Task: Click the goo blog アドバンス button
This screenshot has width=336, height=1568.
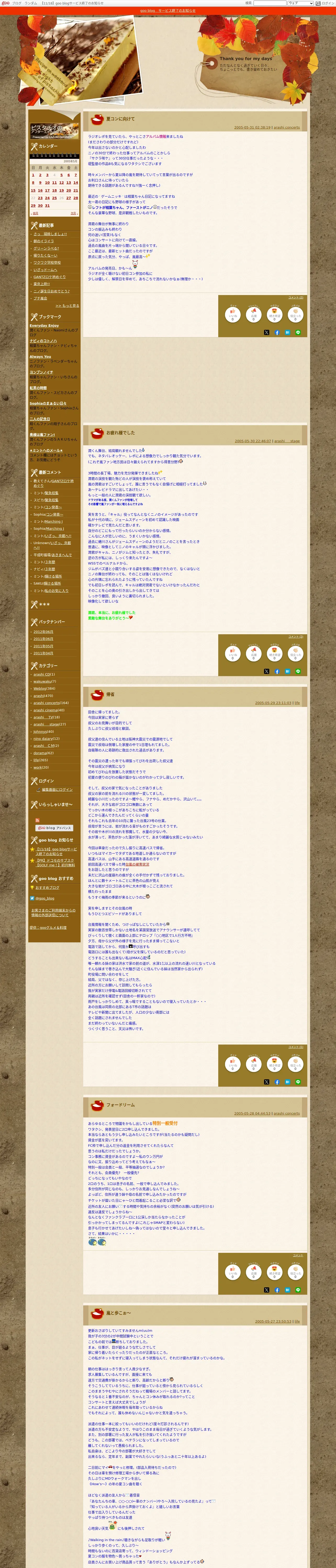Action: click(x=54, y=828)
